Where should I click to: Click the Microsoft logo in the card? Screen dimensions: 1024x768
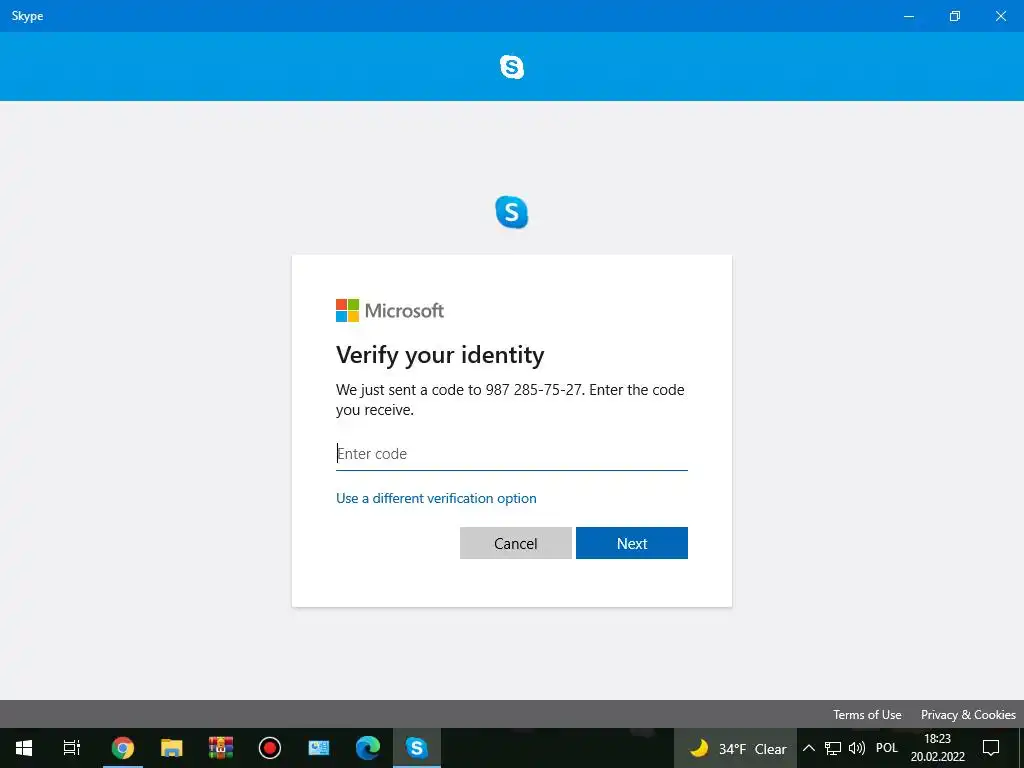[x=390, y=311]
